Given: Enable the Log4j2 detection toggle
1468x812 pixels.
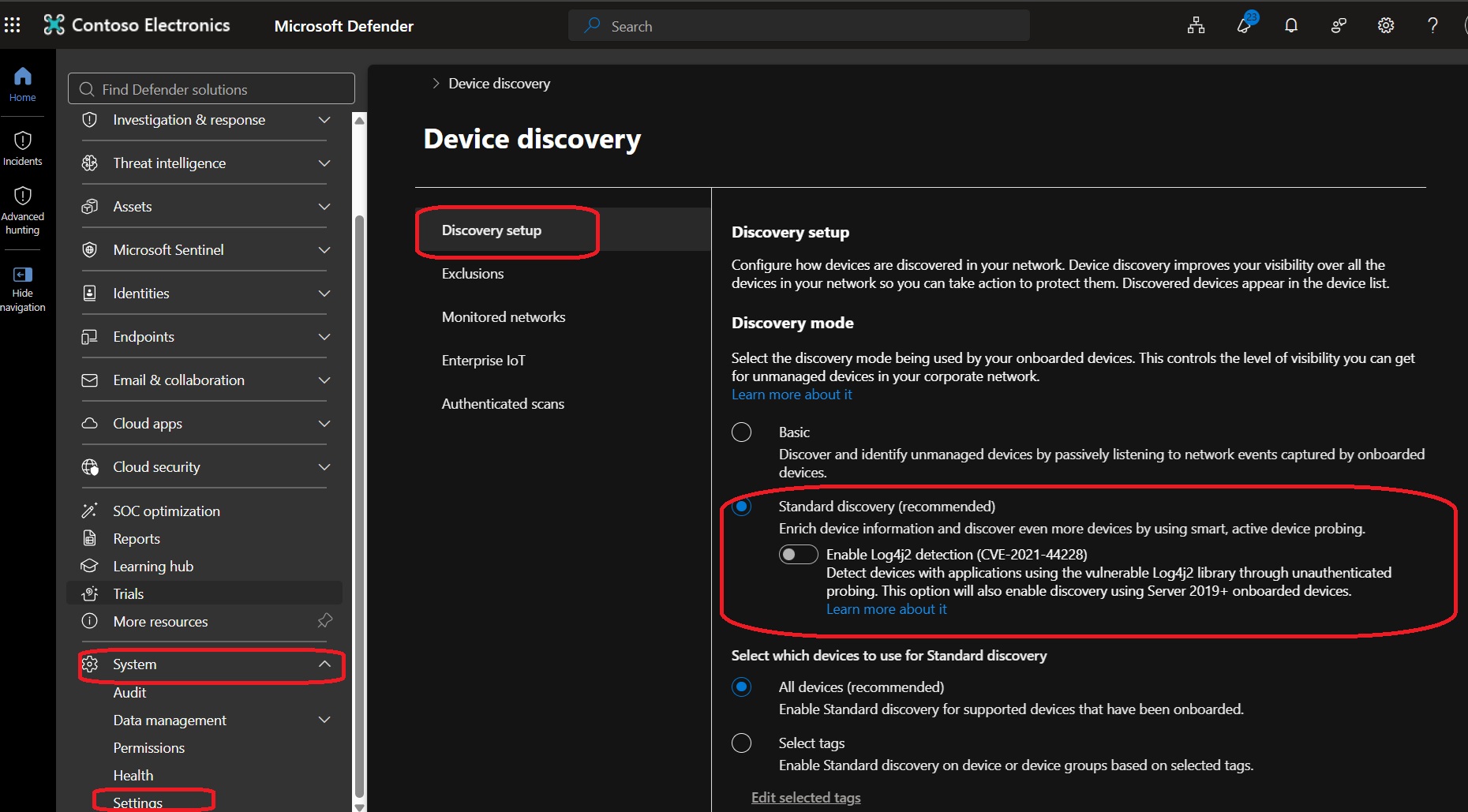Looking at the screenshot, I should (798, 555).
